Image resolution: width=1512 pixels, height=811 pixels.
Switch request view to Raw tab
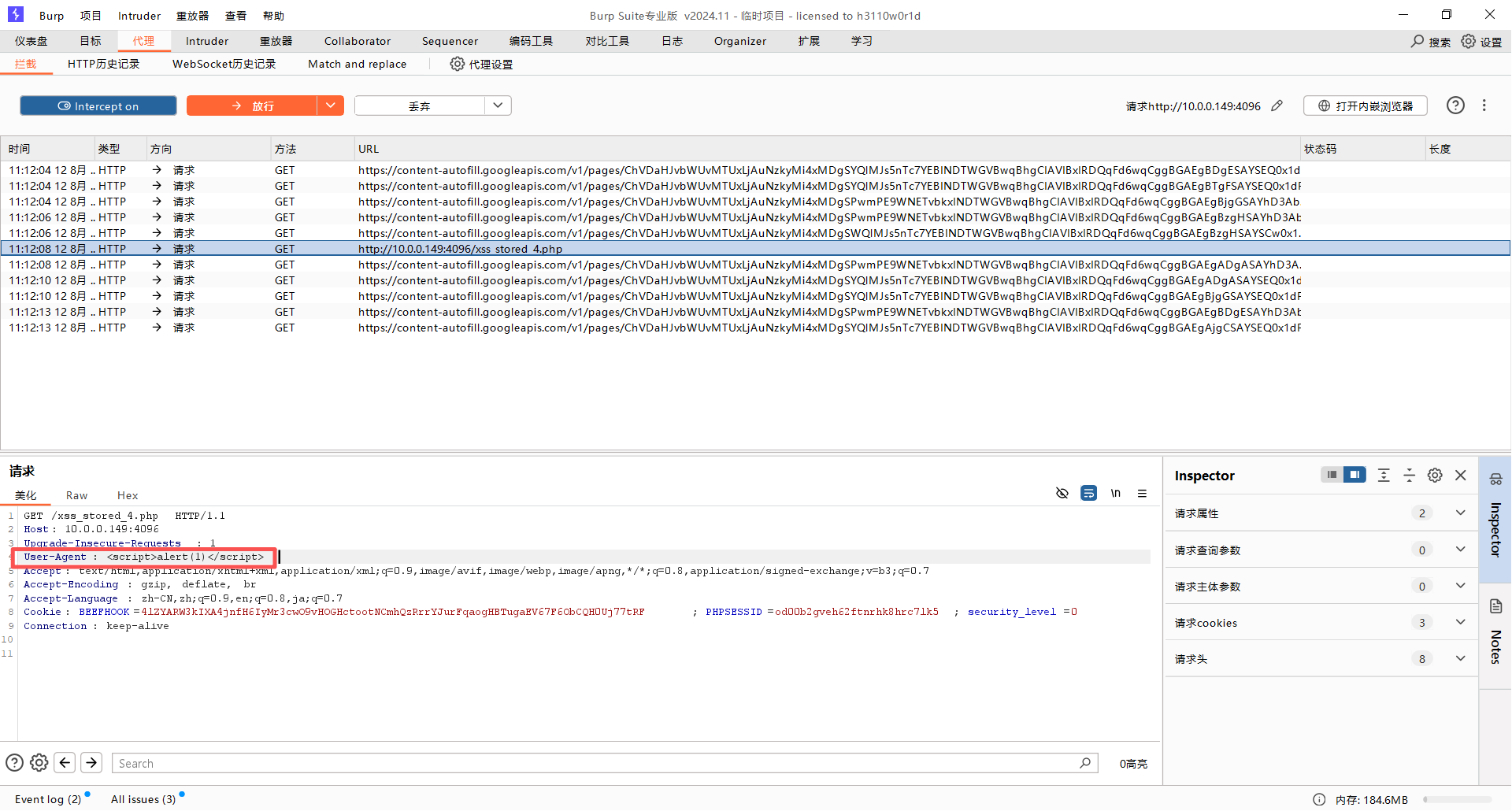[76, 495]
